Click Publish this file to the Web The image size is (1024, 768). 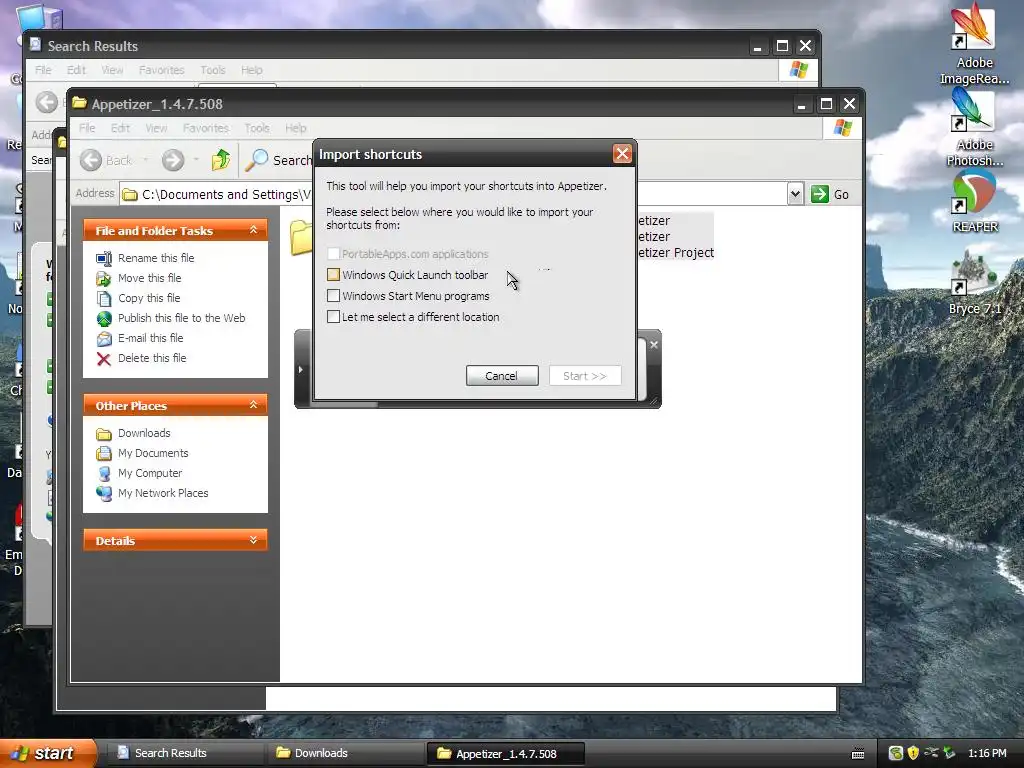click(182, 318)
